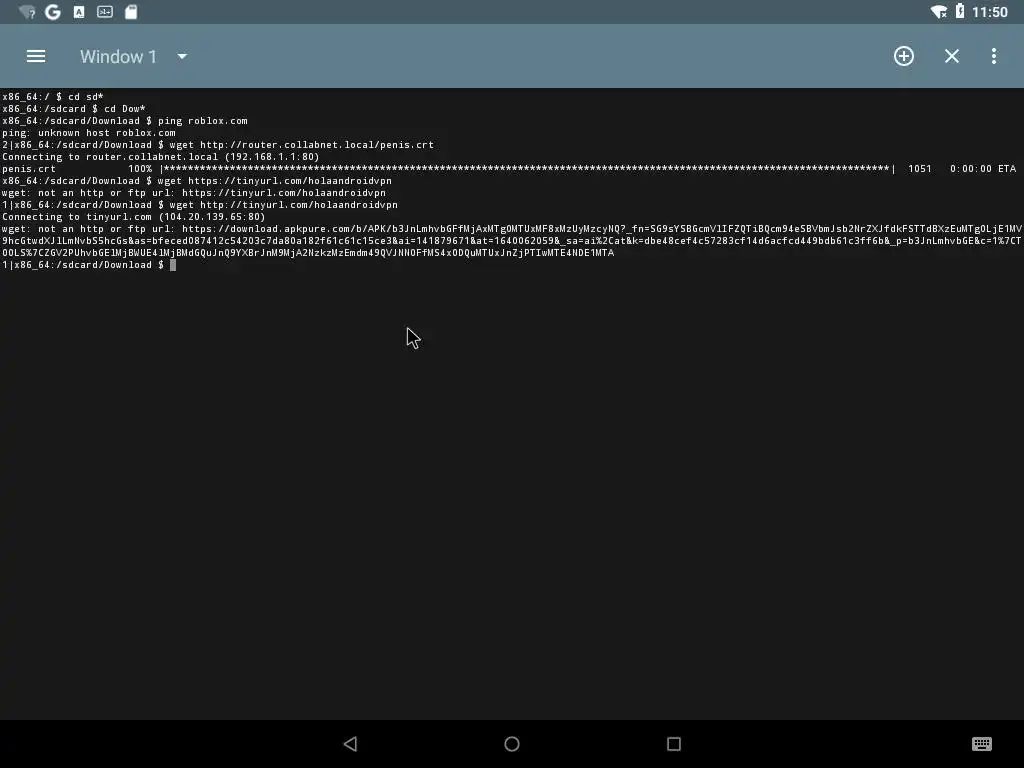Place cursor at the last shell prompt
The height and width of the screenshot is (768, 1024).
coord(173,264)
